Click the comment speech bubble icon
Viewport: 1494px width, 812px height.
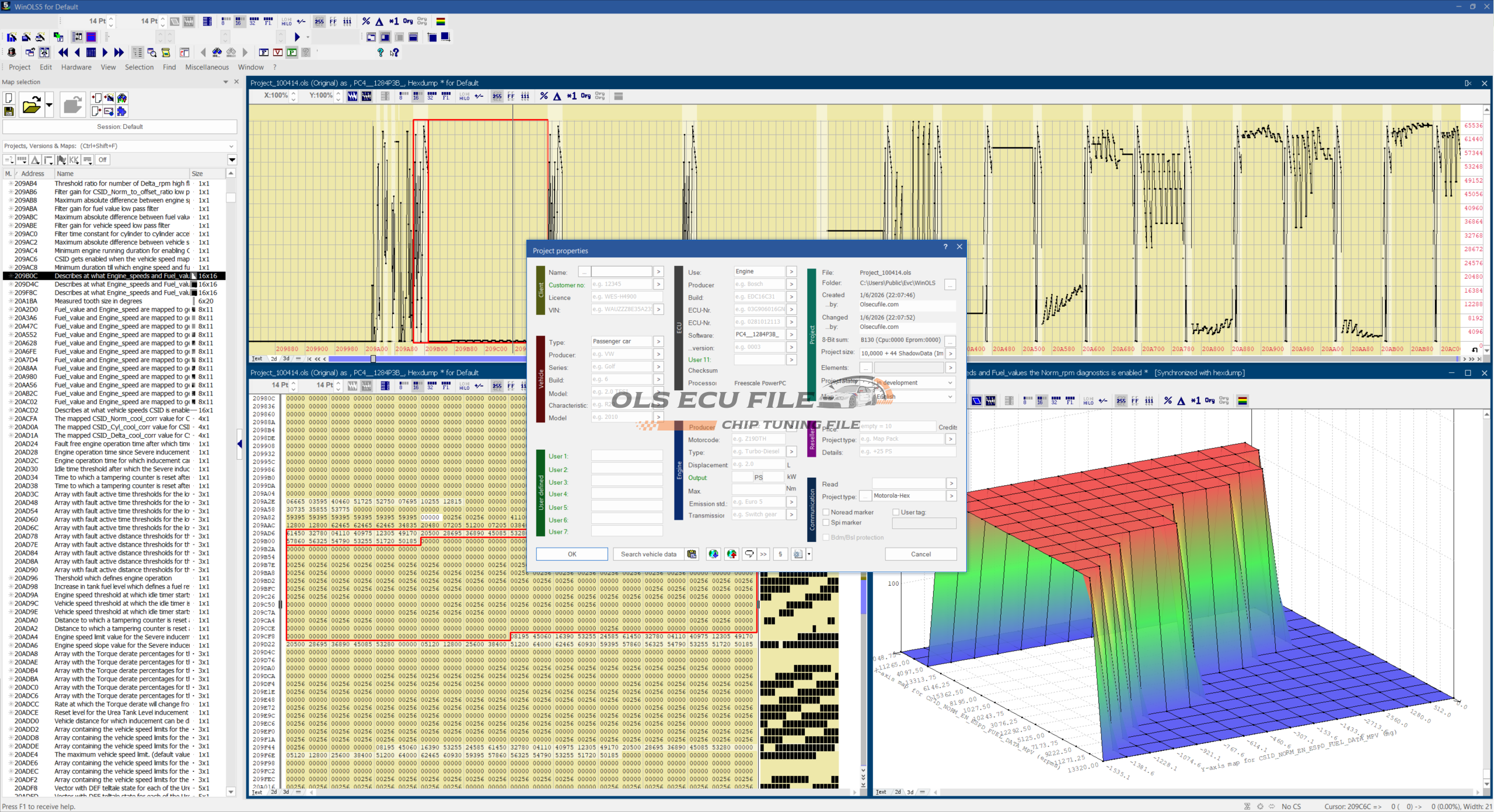click(x=749, y=554)
